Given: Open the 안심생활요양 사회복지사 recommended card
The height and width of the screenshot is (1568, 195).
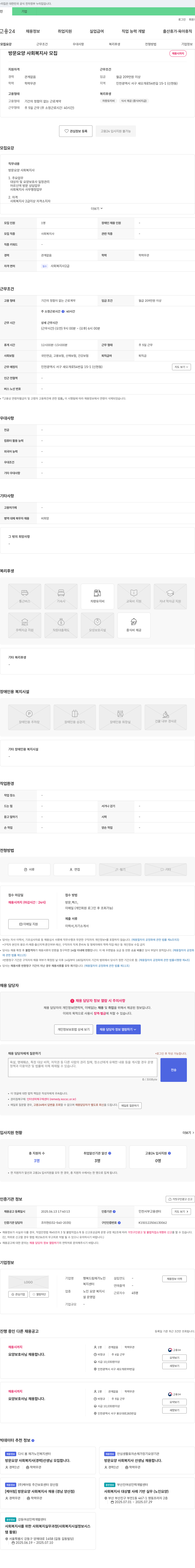Looking at the screenshot, I should [x=147, y=1460].
